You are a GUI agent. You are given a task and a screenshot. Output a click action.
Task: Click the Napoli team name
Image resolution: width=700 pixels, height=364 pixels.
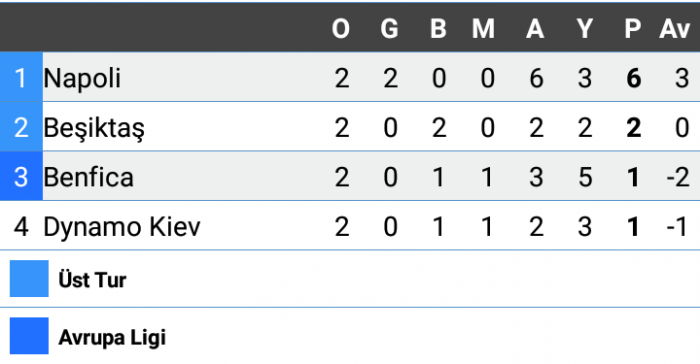(x=82, y=79)
